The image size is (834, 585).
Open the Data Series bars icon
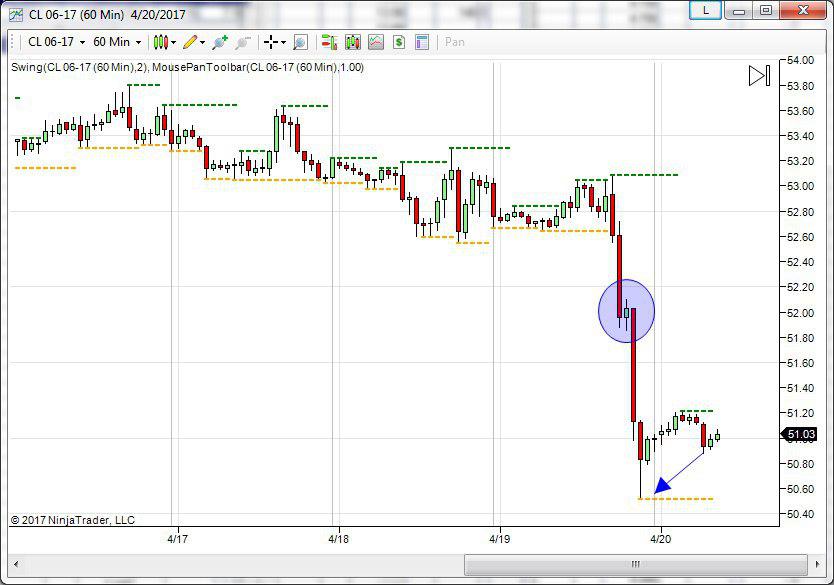click(x=329, y=42)
